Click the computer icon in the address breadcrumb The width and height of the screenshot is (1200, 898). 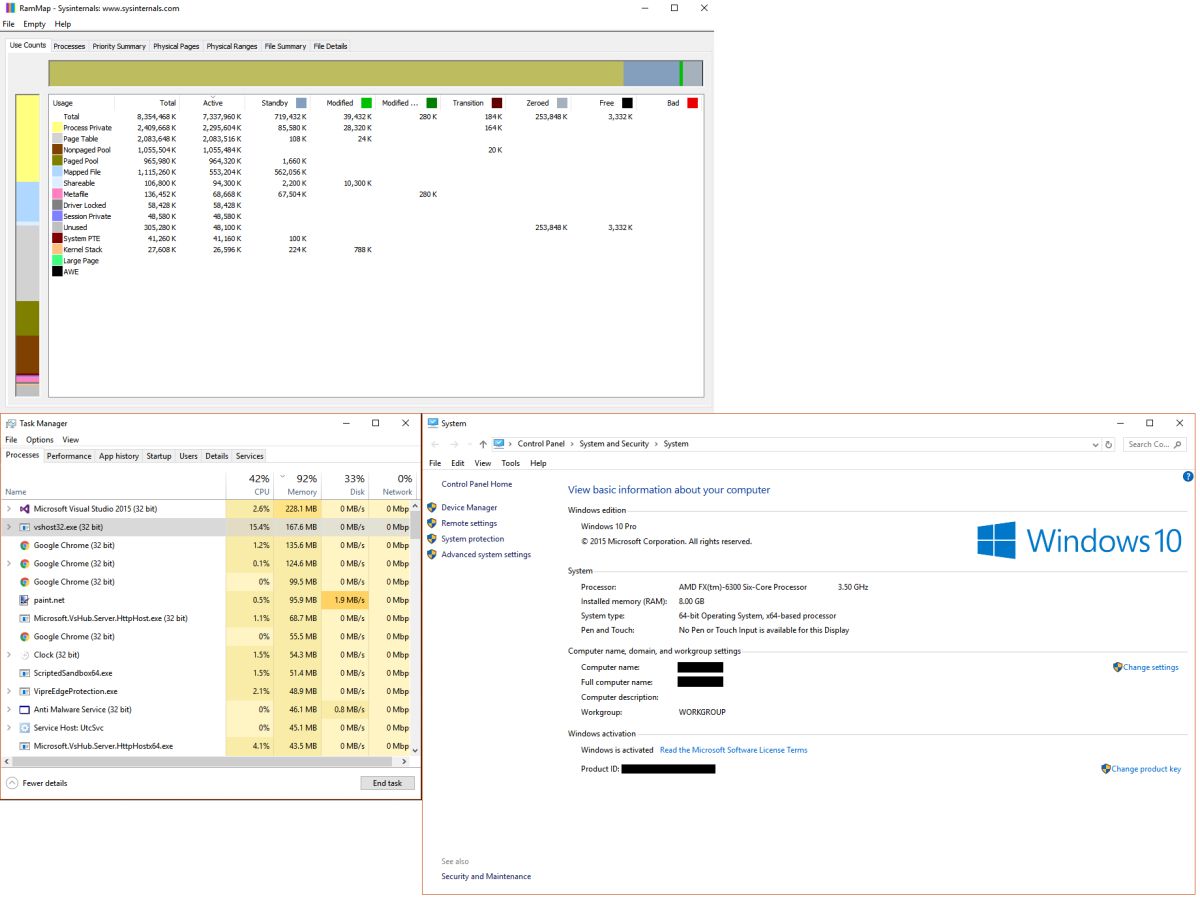499,444
